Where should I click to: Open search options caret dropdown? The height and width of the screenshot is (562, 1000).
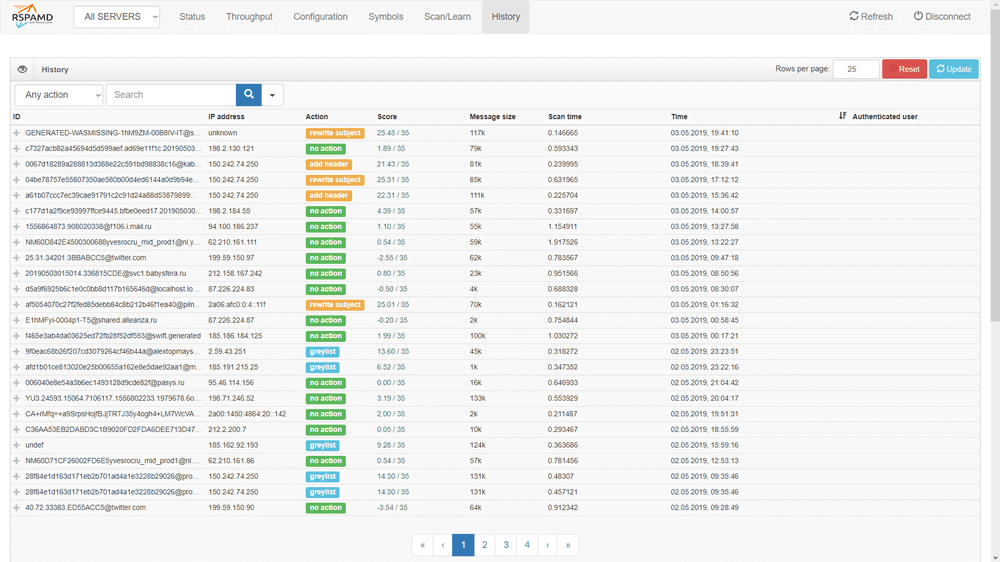(x=273, y=95)
